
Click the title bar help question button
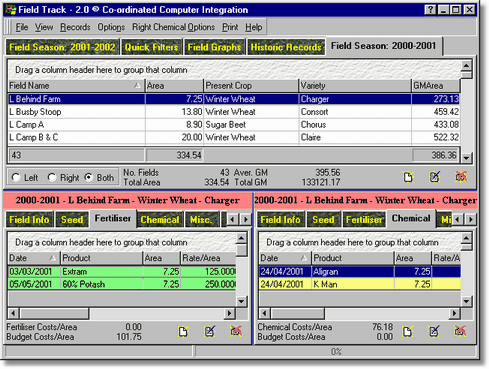pyautogui.click(x=430, y=10)
